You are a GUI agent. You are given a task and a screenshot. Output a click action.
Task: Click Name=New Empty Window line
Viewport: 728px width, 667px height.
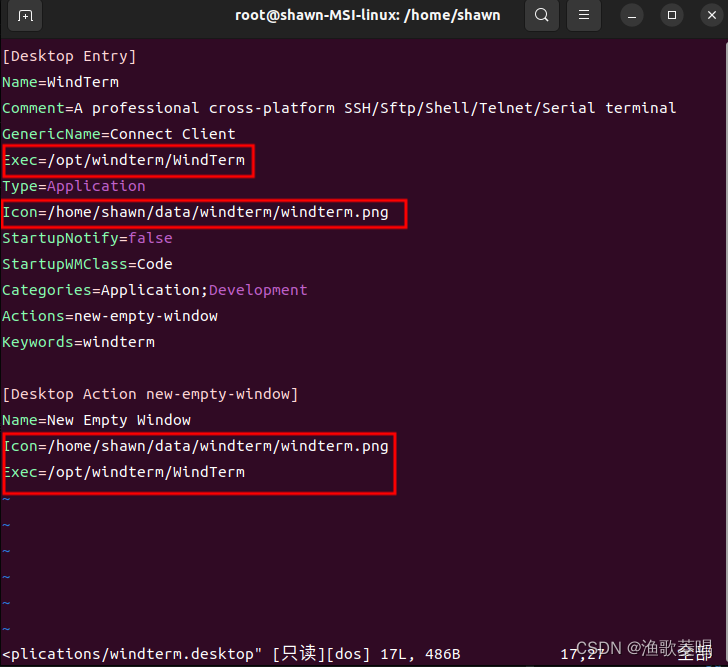tap(97, 420)
